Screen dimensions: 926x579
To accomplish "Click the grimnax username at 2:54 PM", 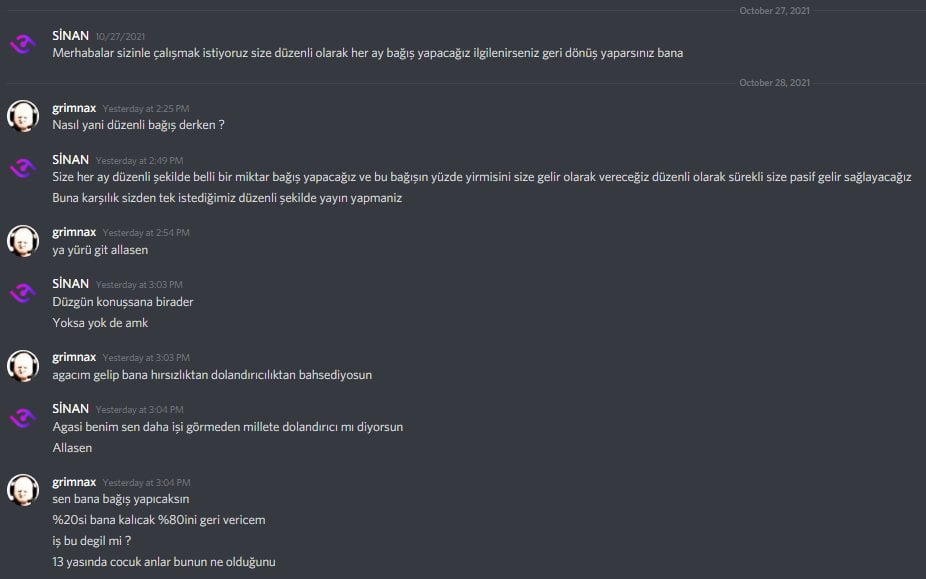I will pyautogui.click(x=74, y=232).
